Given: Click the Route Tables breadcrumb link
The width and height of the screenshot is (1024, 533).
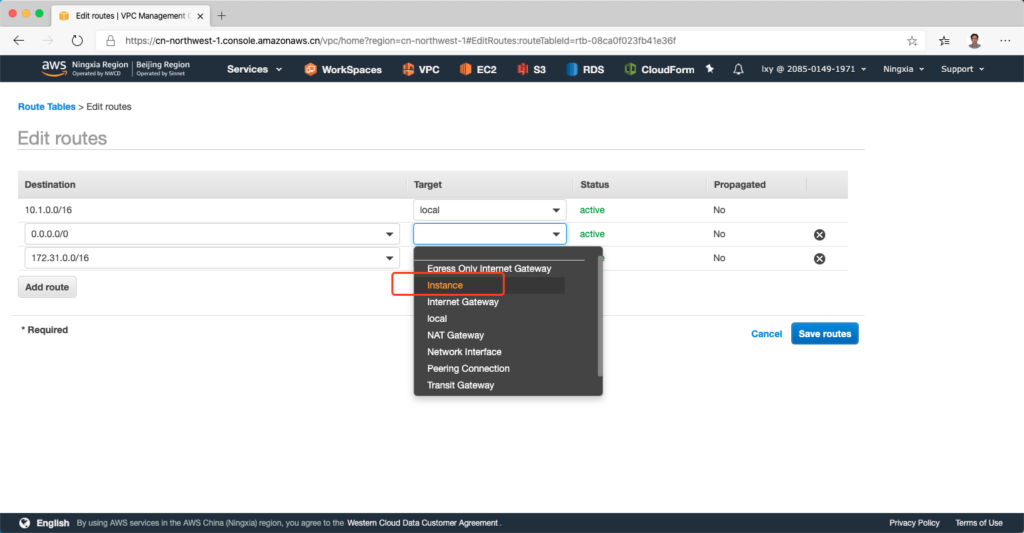Looking at the screenshot, I should (46, 106).
